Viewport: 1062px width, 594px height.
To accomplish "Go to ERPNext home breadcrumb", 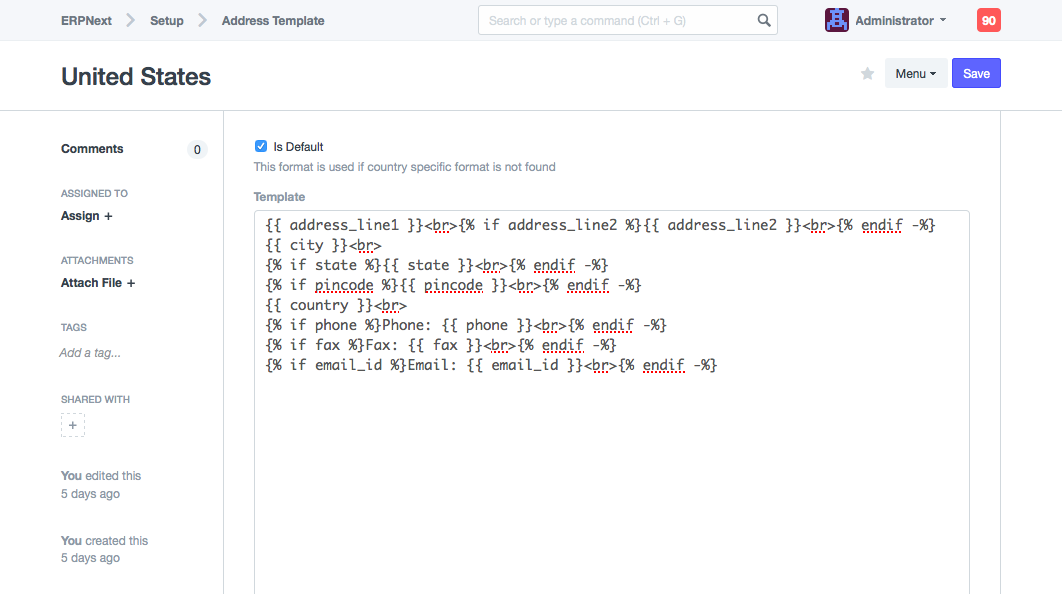I will click(86, 20).
